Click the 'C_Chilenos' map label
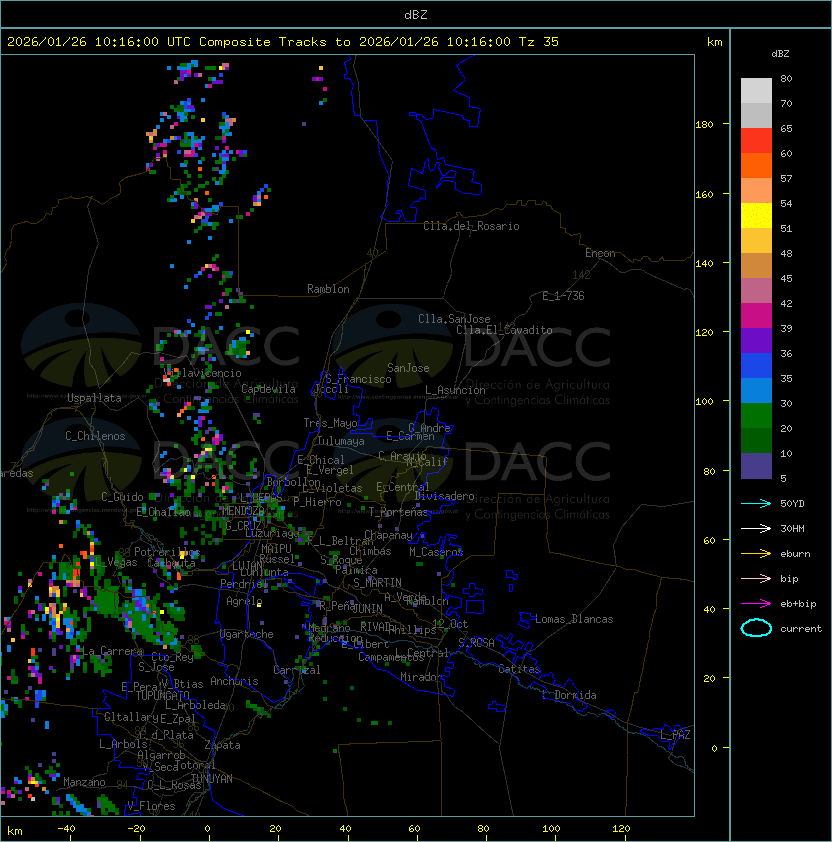The width and height of the screenshot is (832, 842). coord(95,436)
